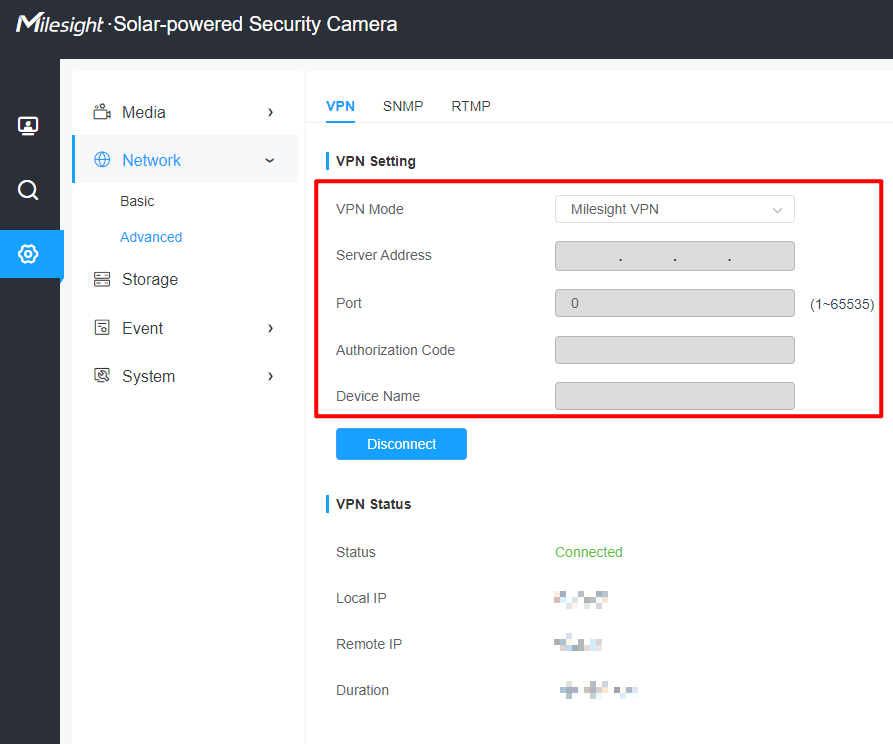Viewport: 893px width, 744px height.
Task: Click the Port input field
Action: [x=674, y=303]
